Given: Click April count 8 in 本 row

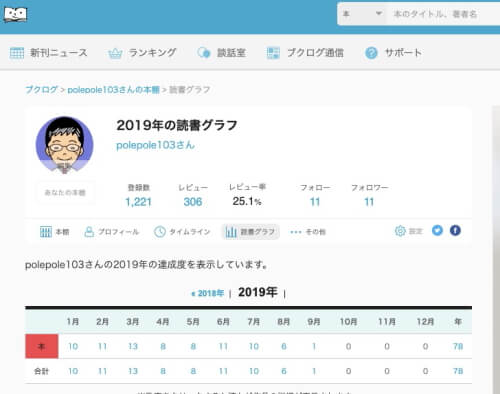Looking at the screenshot, I should tap(163, 347).
